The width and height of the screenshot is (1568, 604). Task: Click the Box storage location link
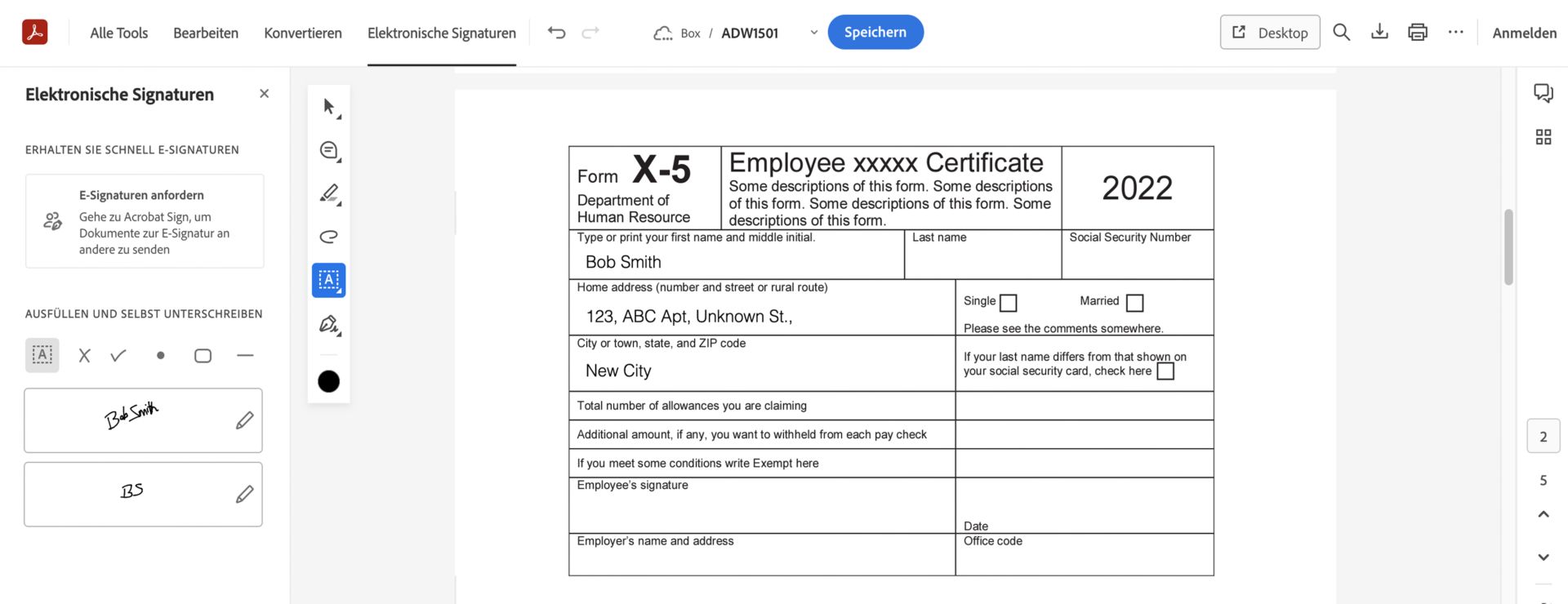click(690, 33)
